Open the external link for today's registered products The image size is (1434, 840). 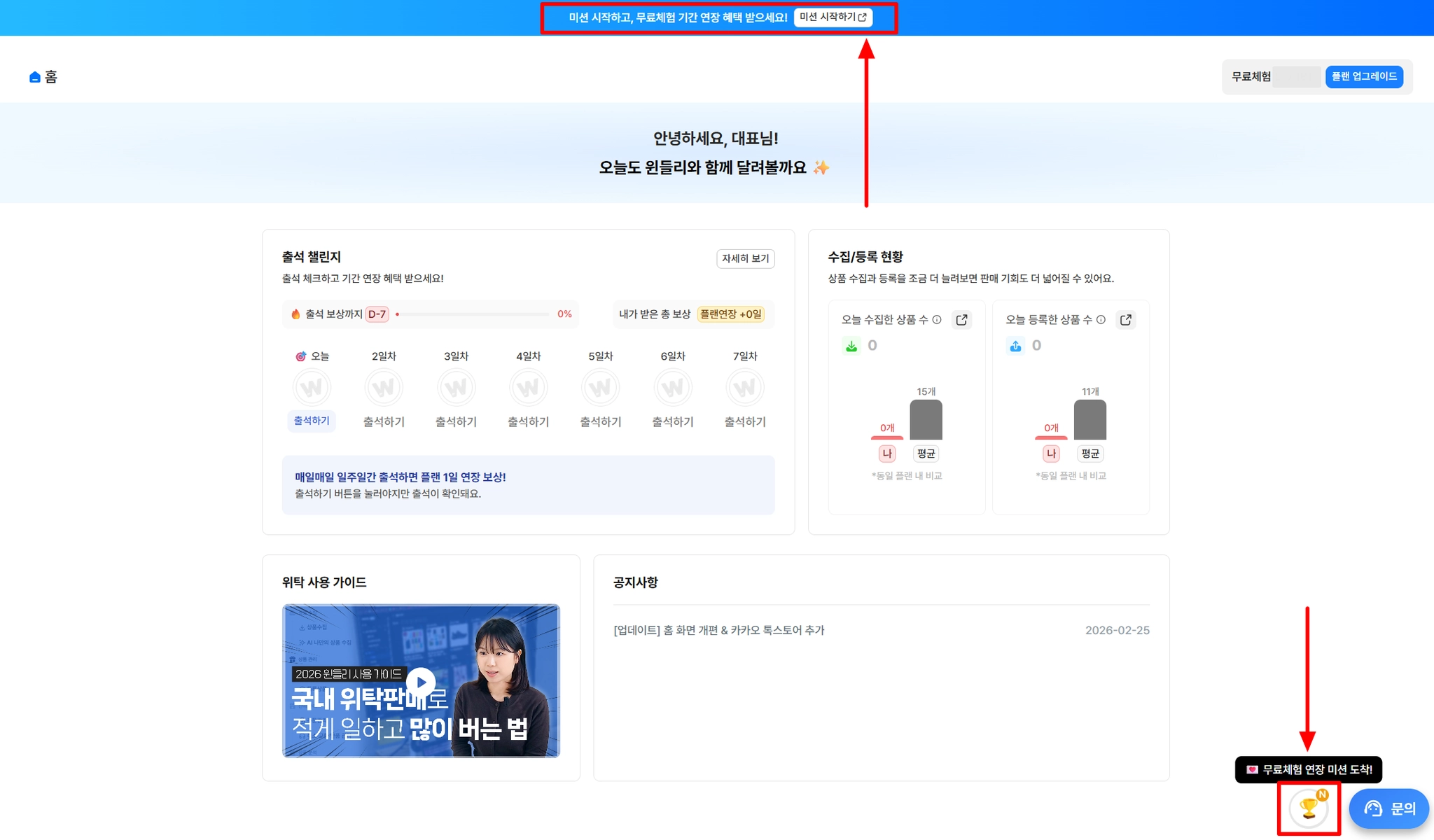[x=1126, y=320]
